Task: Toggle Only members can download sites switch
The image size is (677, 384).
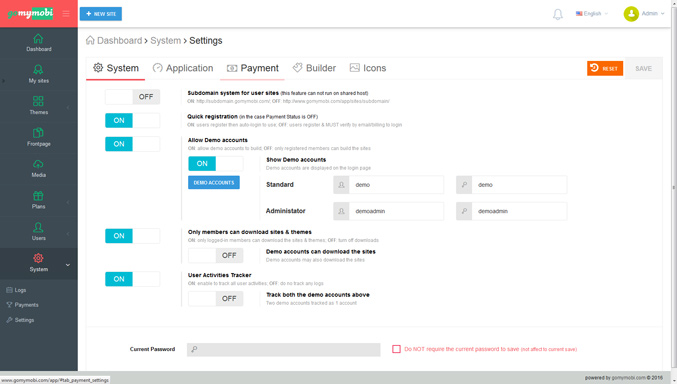Action: pyautogui.click(x=133, y=236)
